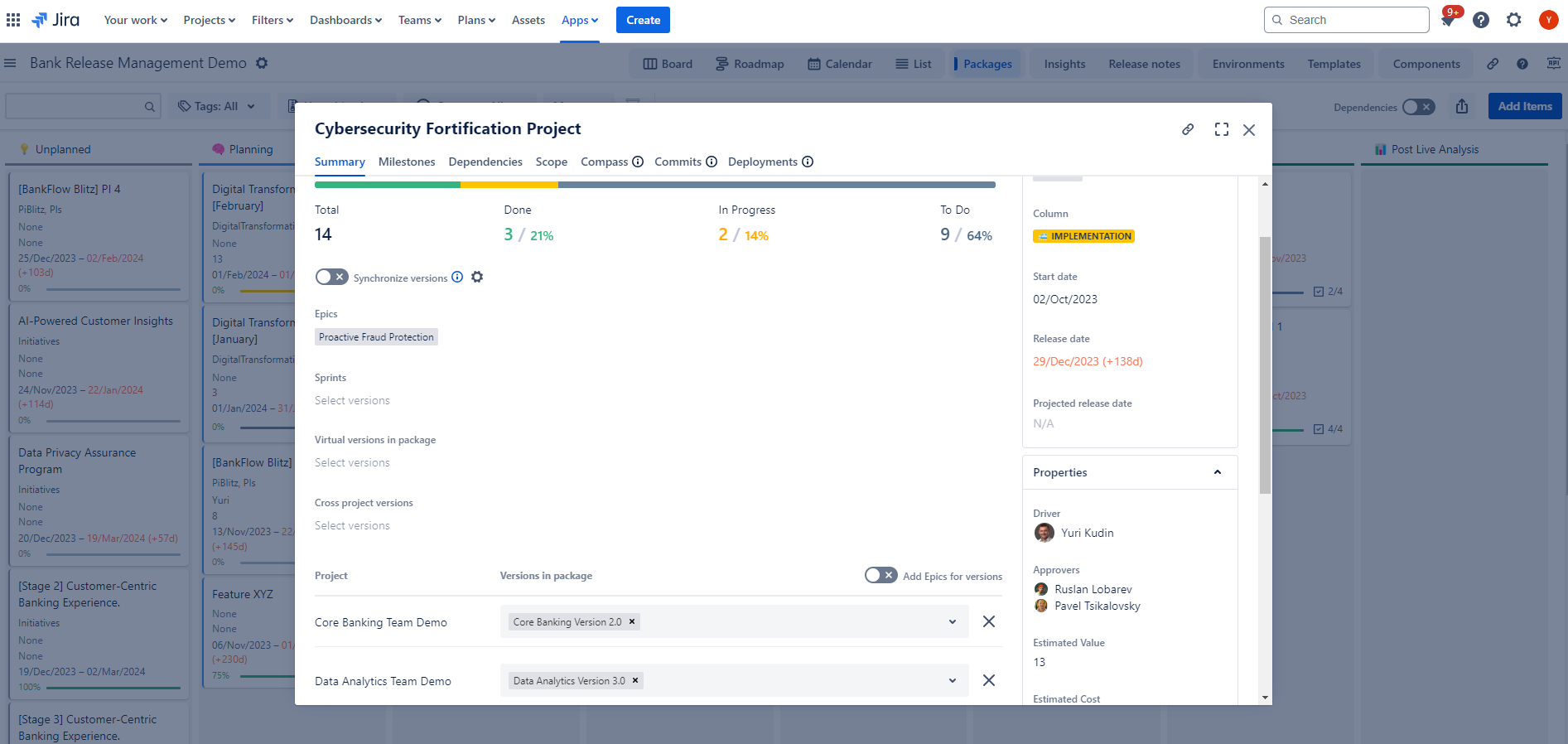Collapse the Properties panel
Image resolution: width=1568 pixels, height=744 pixels.
[x=1218, y=472]
